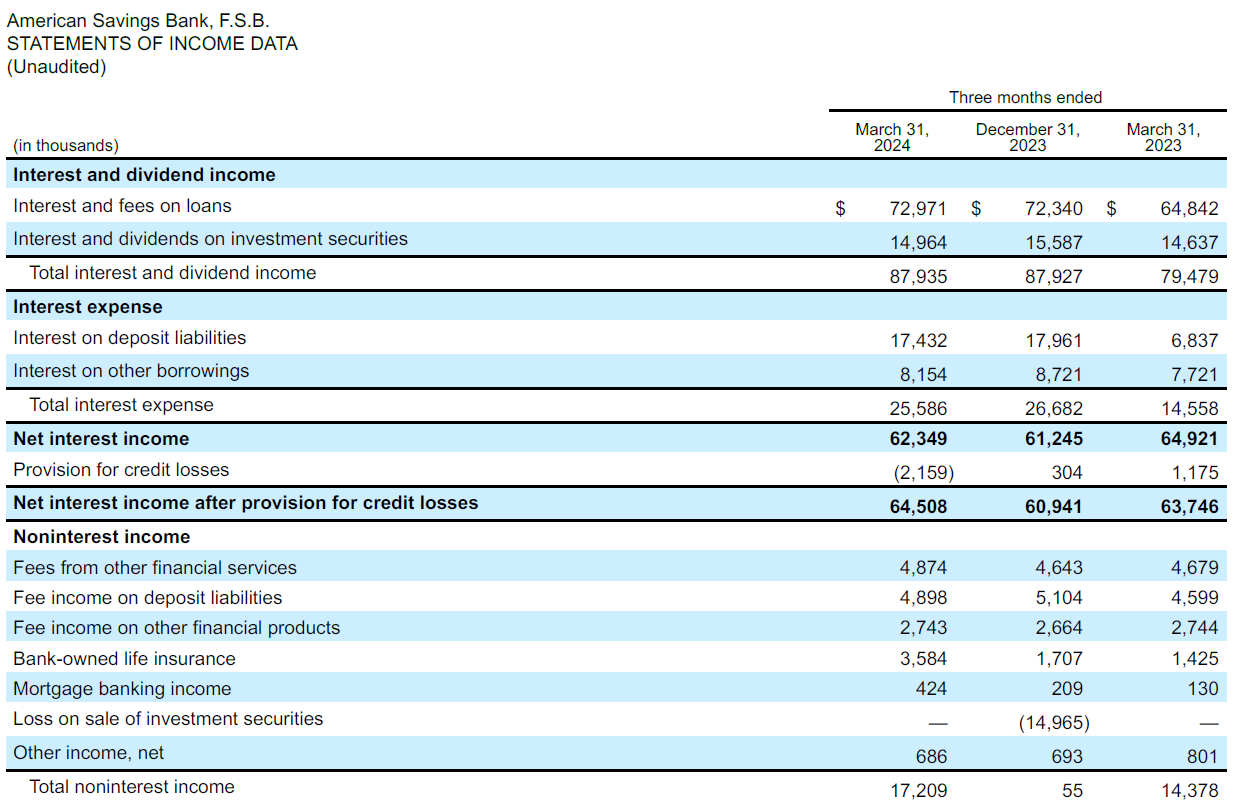Image resolution: width=1235 pixels, height=802 pixels.
Task: Click the value 17,432
Action: pos(918,341)
